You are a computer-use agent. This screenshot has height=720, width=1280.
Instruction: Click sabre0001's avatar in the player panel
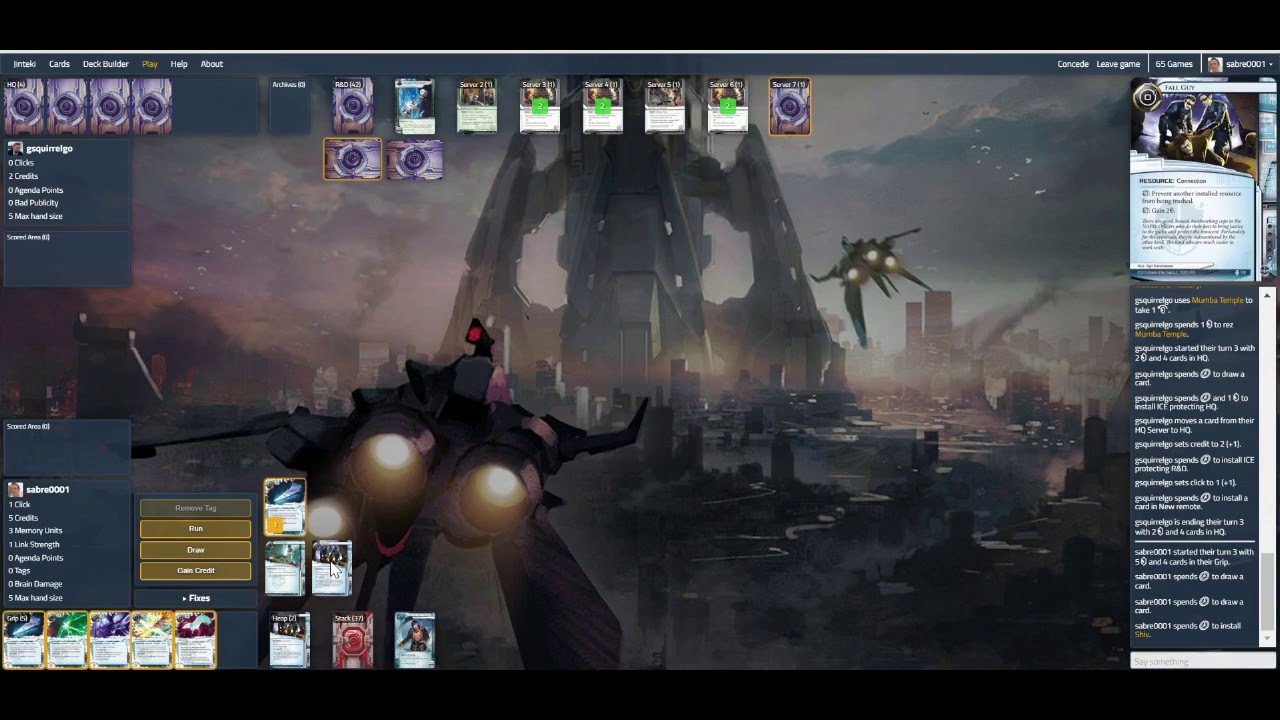pos(15,489)
